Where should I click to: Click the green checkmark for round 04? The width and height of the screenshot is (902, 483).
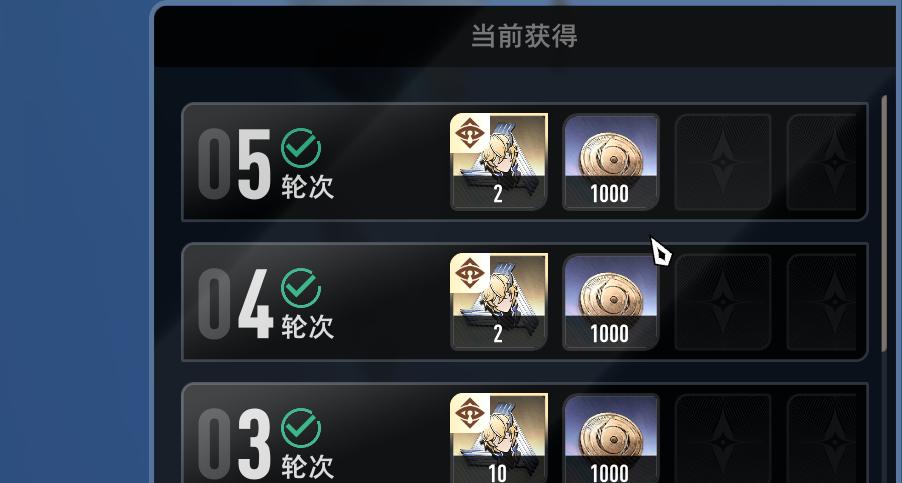(x=301, y=288)
